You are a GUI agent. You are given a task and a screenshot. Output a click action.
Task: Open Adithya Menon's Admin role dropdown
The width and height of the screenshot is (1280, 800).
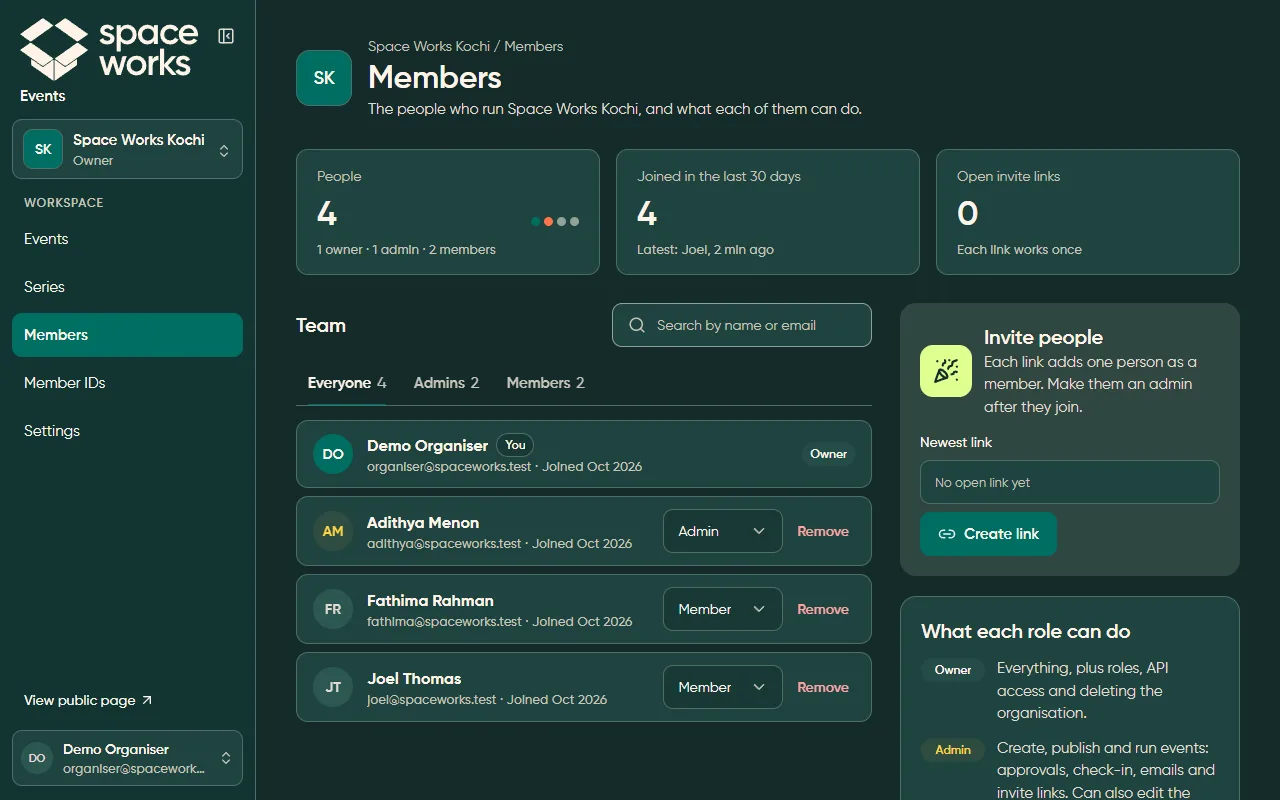pos(723,531)
